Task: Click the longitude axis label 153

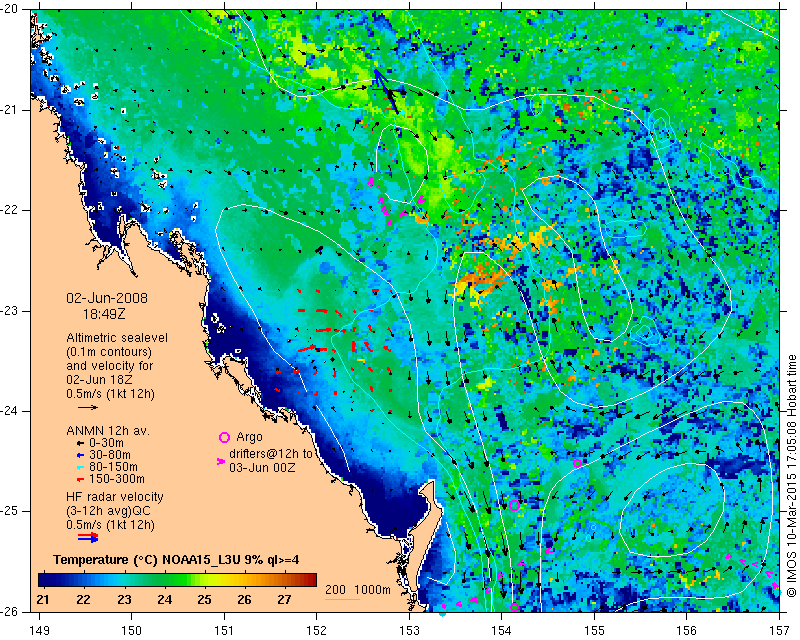Action: pos(409,631)
